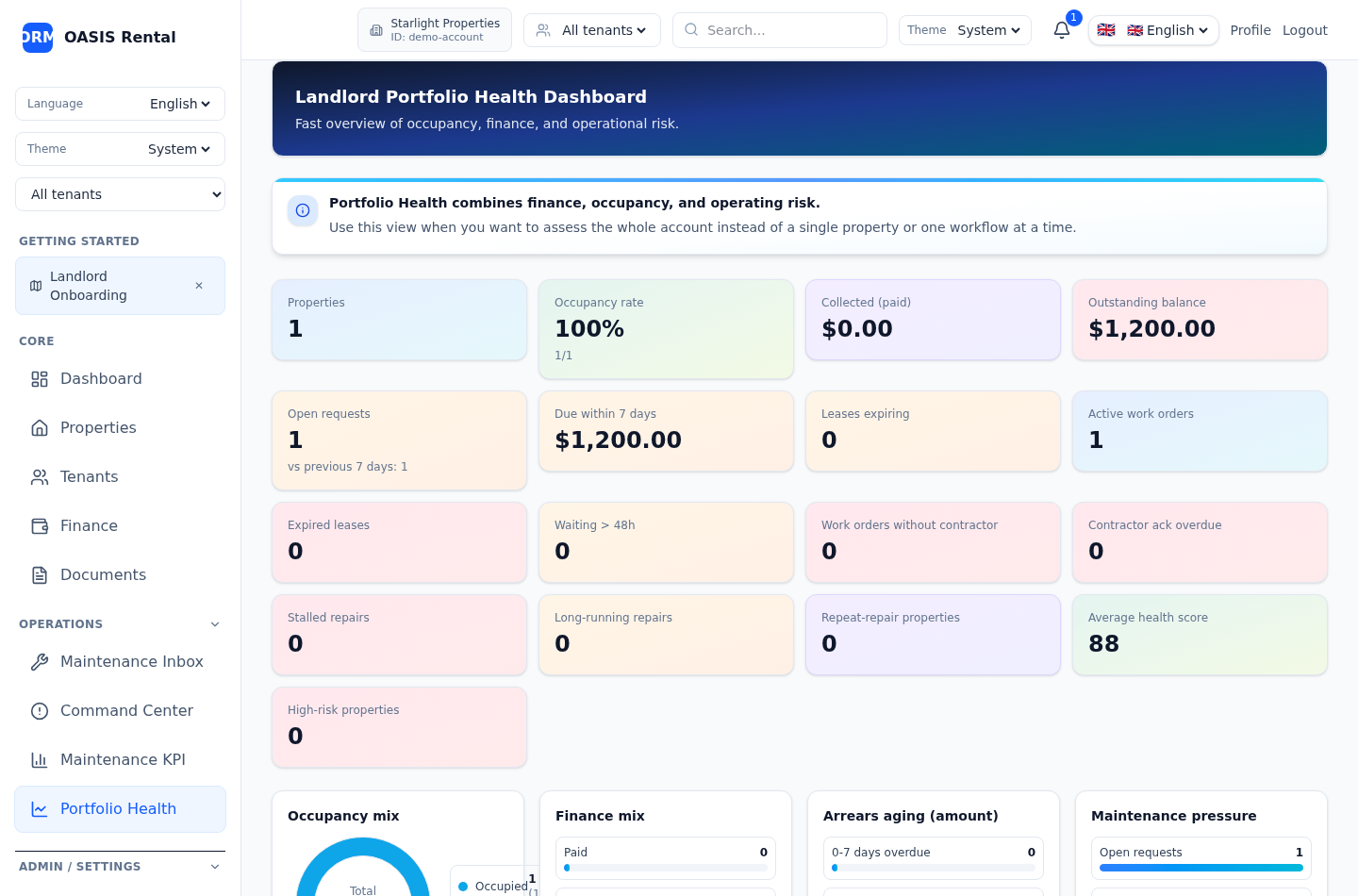Click the info icon in Portfolio Health banner
Screen dimensions: 1358x896
(x=303, y=210)
